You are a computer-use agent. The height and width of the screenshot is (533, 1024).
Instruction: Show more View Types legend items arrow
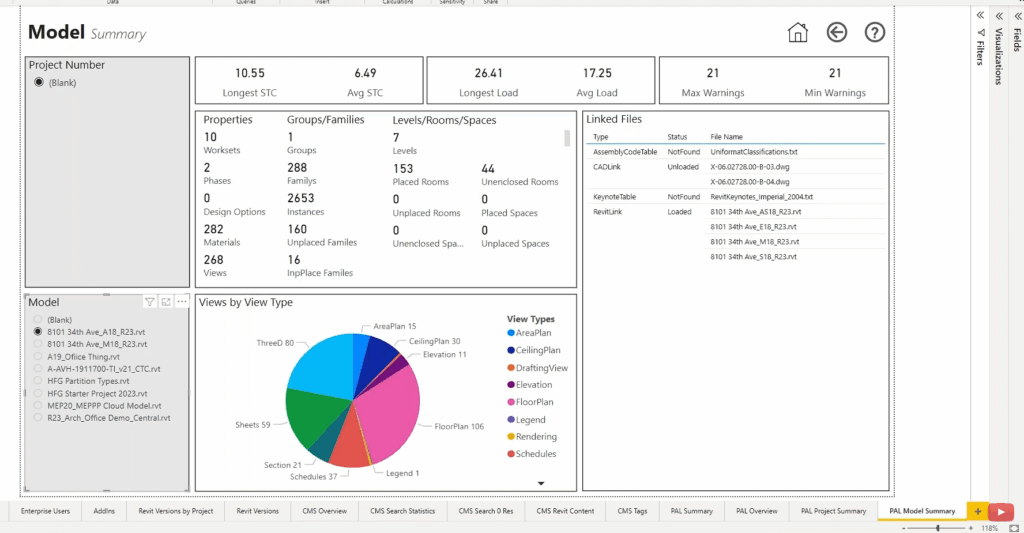541,483
